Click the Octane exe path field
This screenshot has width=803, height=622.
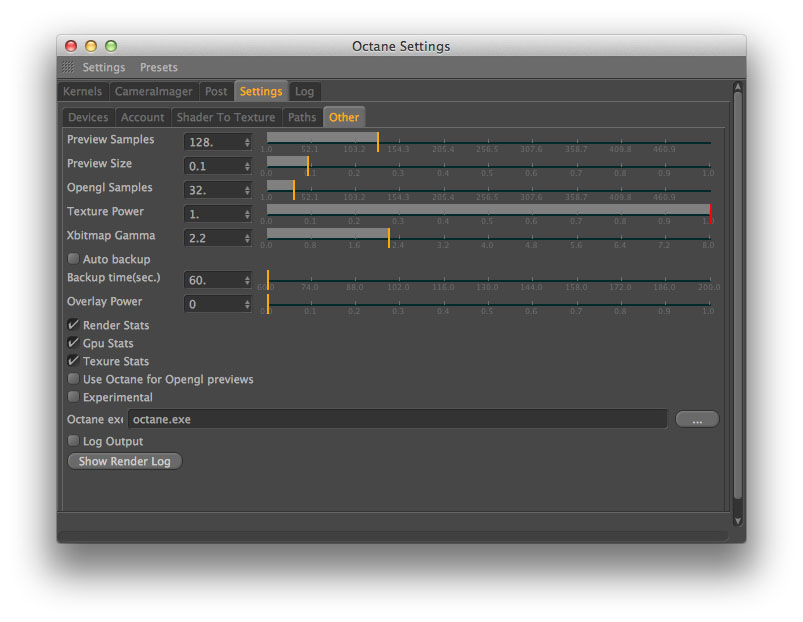397,419
